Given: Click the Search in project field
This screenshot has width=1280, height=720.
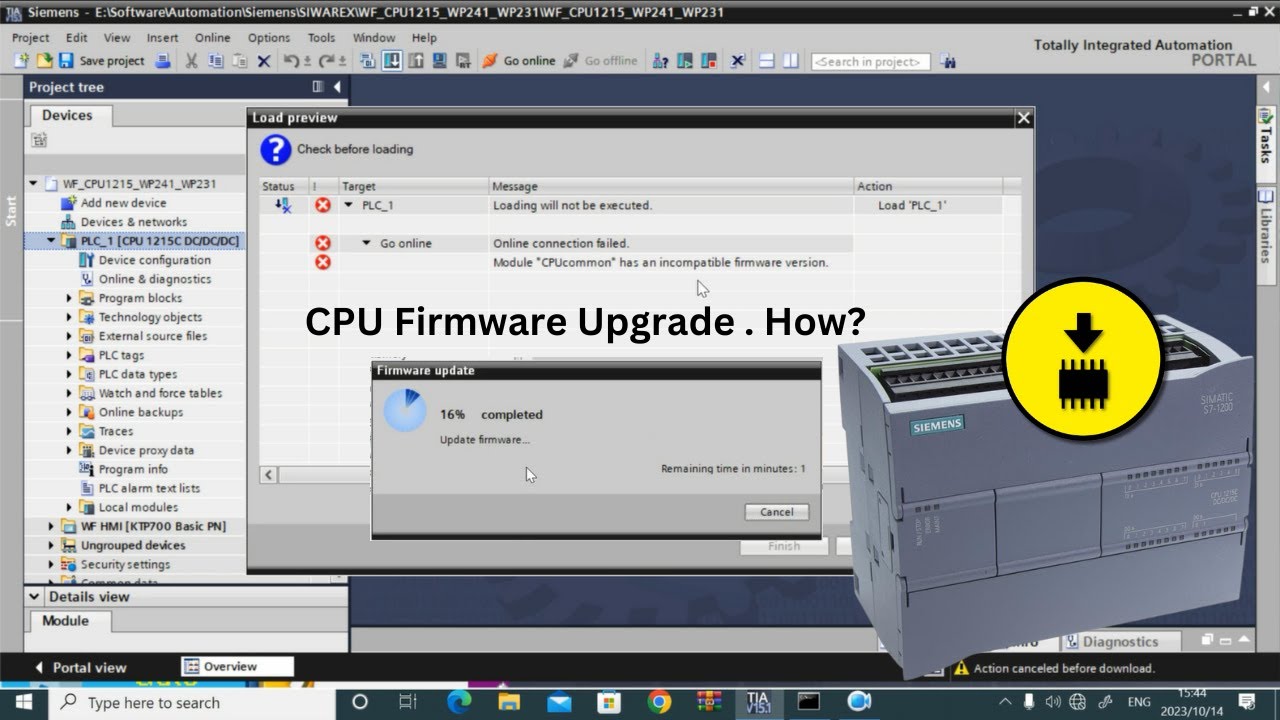Looking at the screenshot, I should (870, 62).
